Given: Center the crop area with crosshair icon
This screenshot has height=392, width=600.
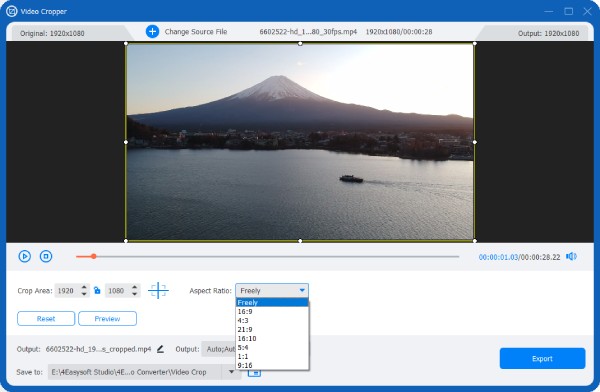Looking at the screenshot, I should pyautogui.click(x=158, y=290).
